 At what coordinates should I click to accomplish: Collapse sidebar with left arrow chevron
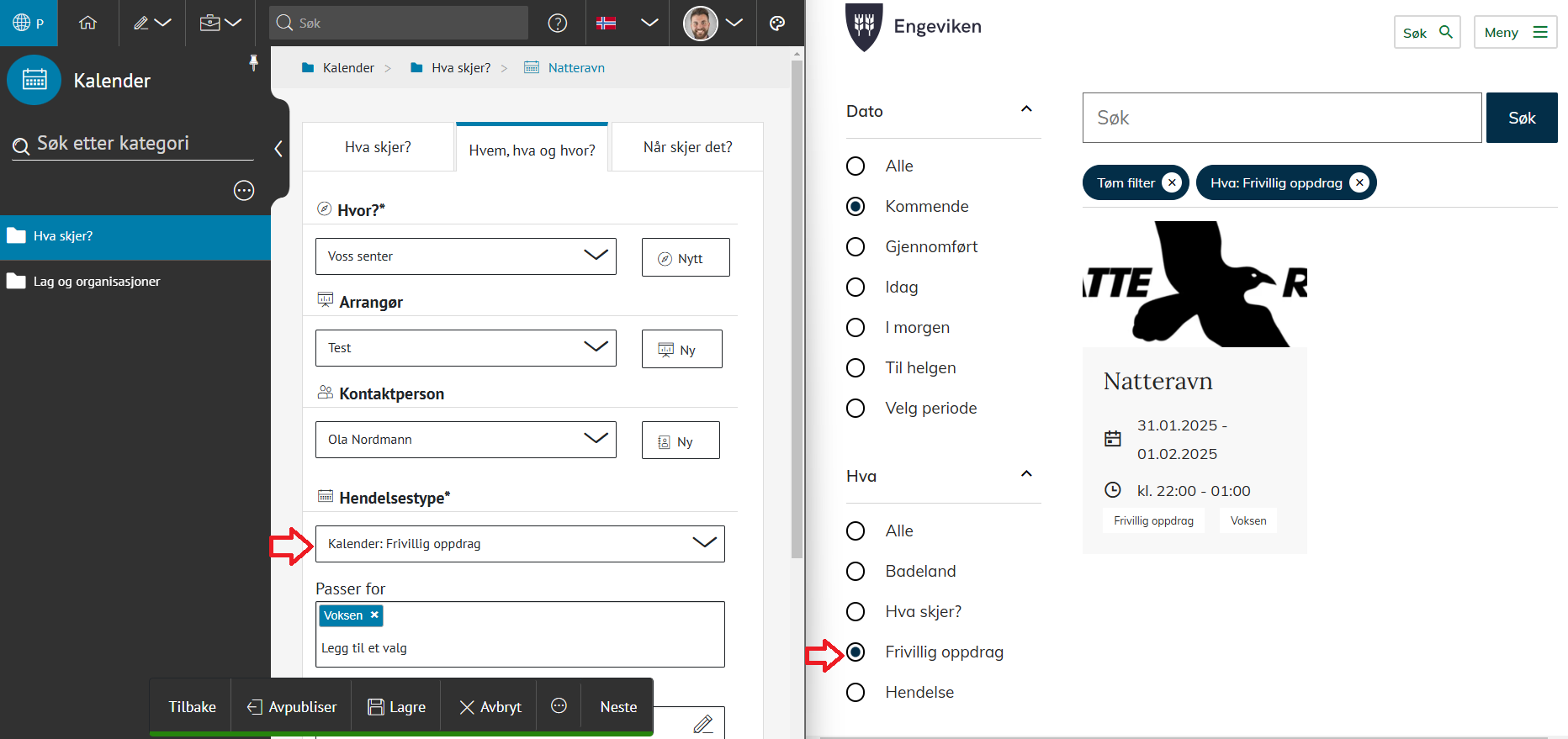click(278, 149)
